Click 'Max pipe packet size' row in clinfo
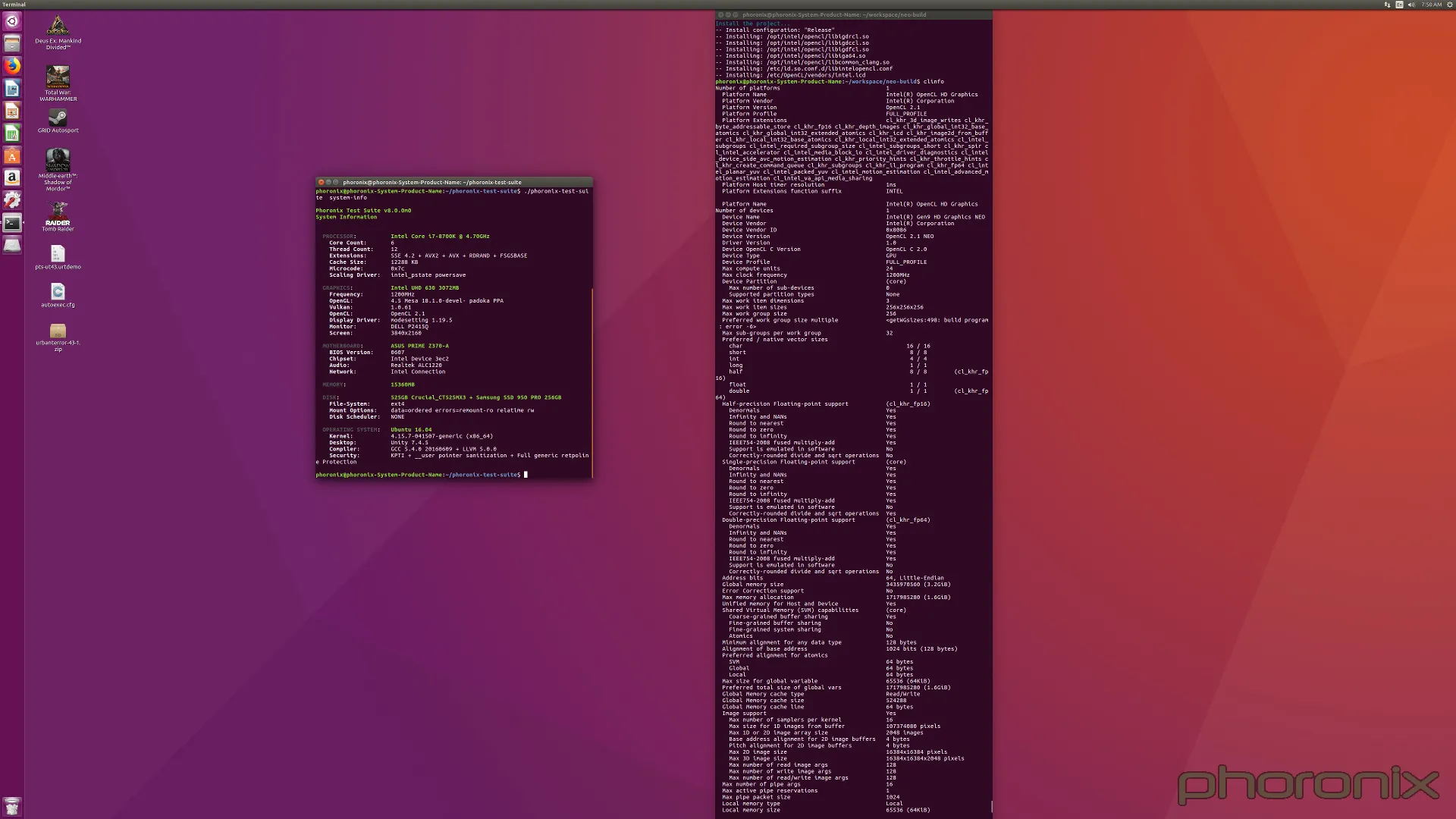The image size is (1456, 819). coord(811,797)
